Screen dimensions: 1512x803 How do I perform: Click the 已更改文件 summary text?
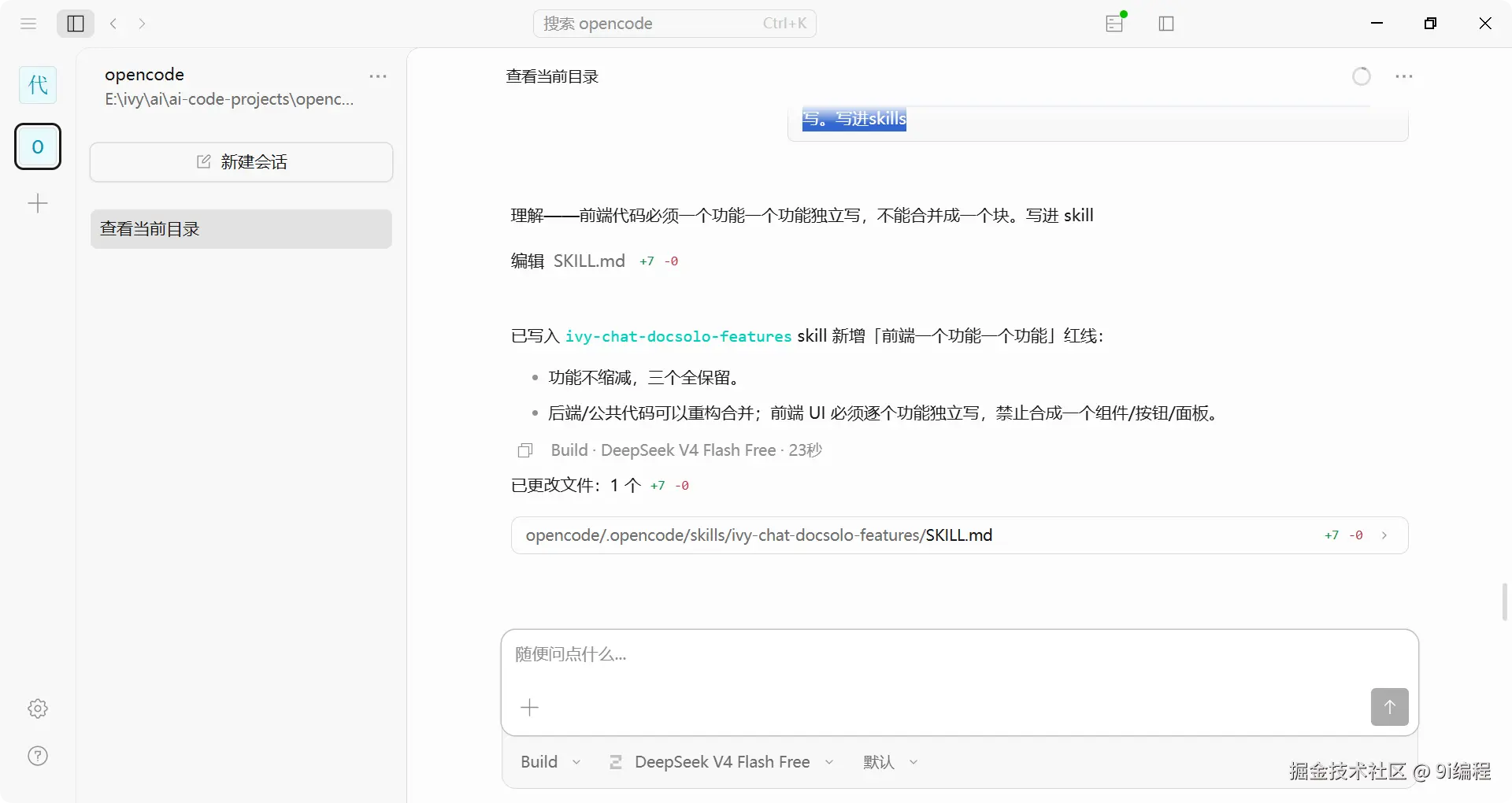[x=600, y=486]
